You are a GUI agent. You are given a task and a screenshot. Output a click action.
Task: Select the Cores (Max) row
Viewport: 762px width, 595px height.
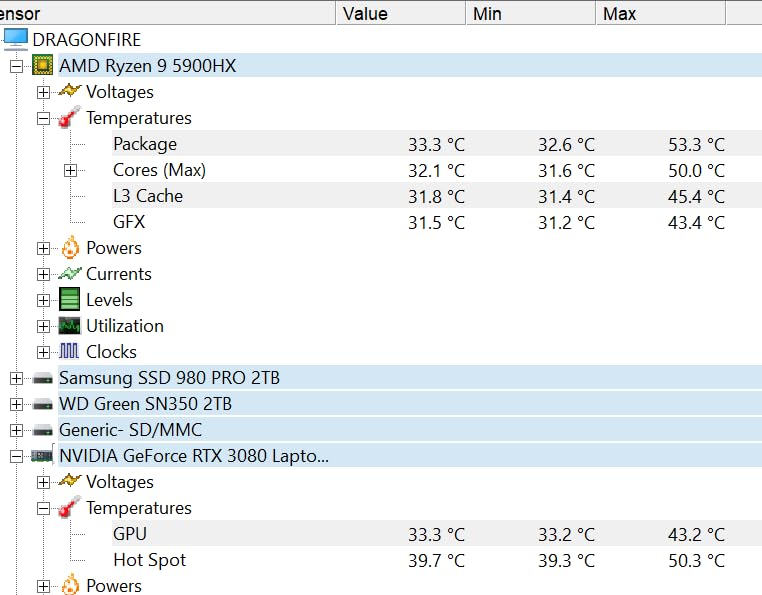pos(436,170)
